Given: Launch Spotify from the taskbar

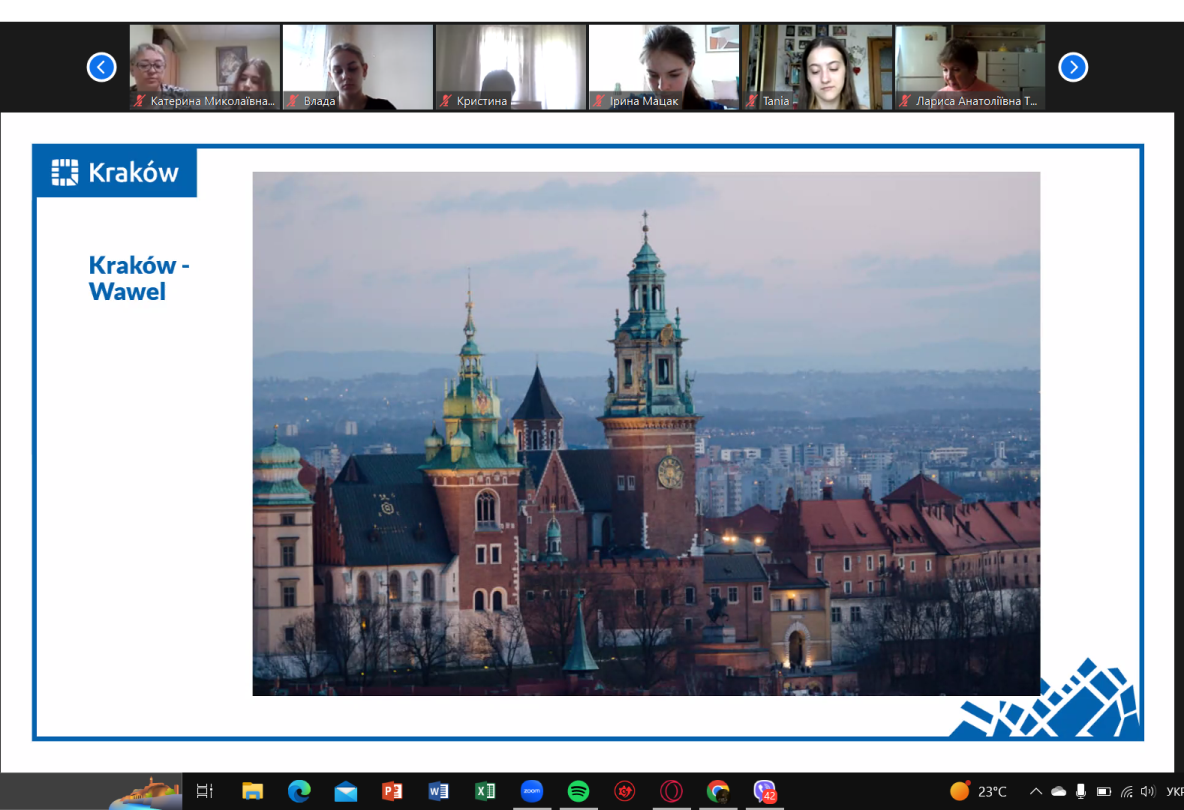Looking at the screenshot, I should pos(578,791).
